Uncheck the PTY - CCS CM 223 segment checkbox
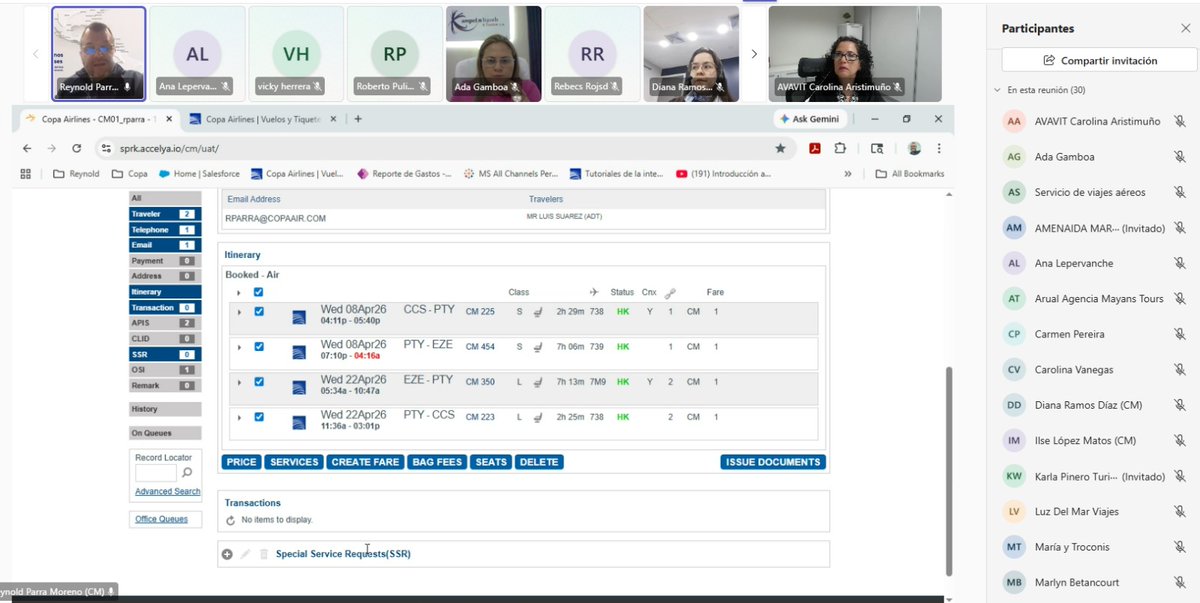This screenshot has height=603, width=1200. [259, 417]
